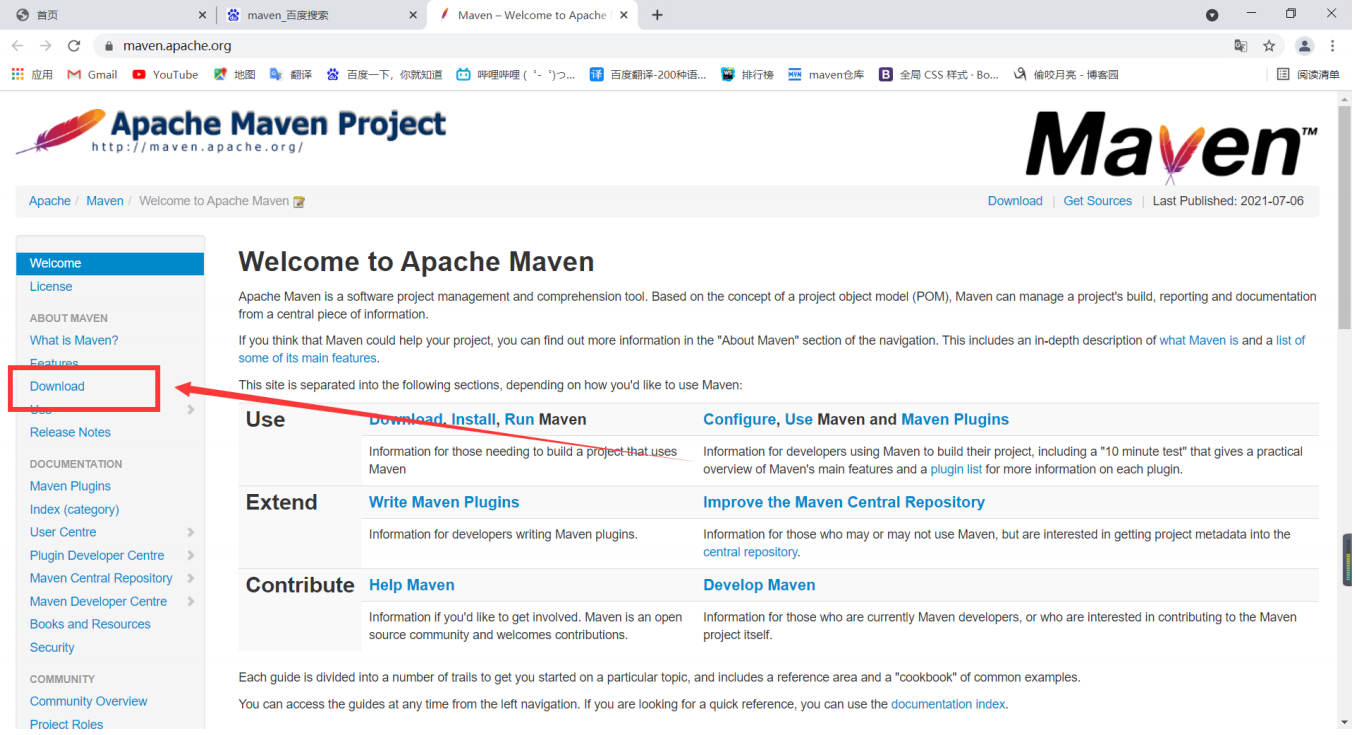Open the 排行榜 bookmark

pyautogui.click(x=747, y=74)
